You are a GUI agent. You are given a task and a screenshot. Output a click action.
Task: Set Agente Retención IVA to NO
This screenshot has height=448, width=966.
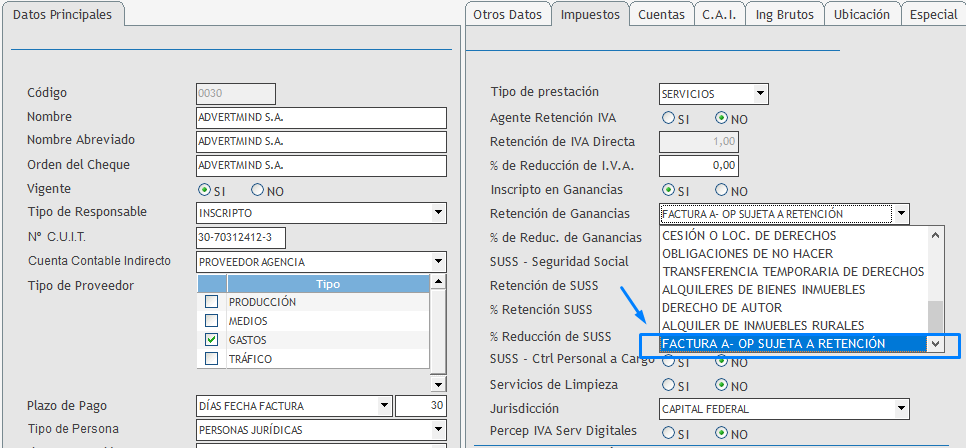(x=721, y=118)
